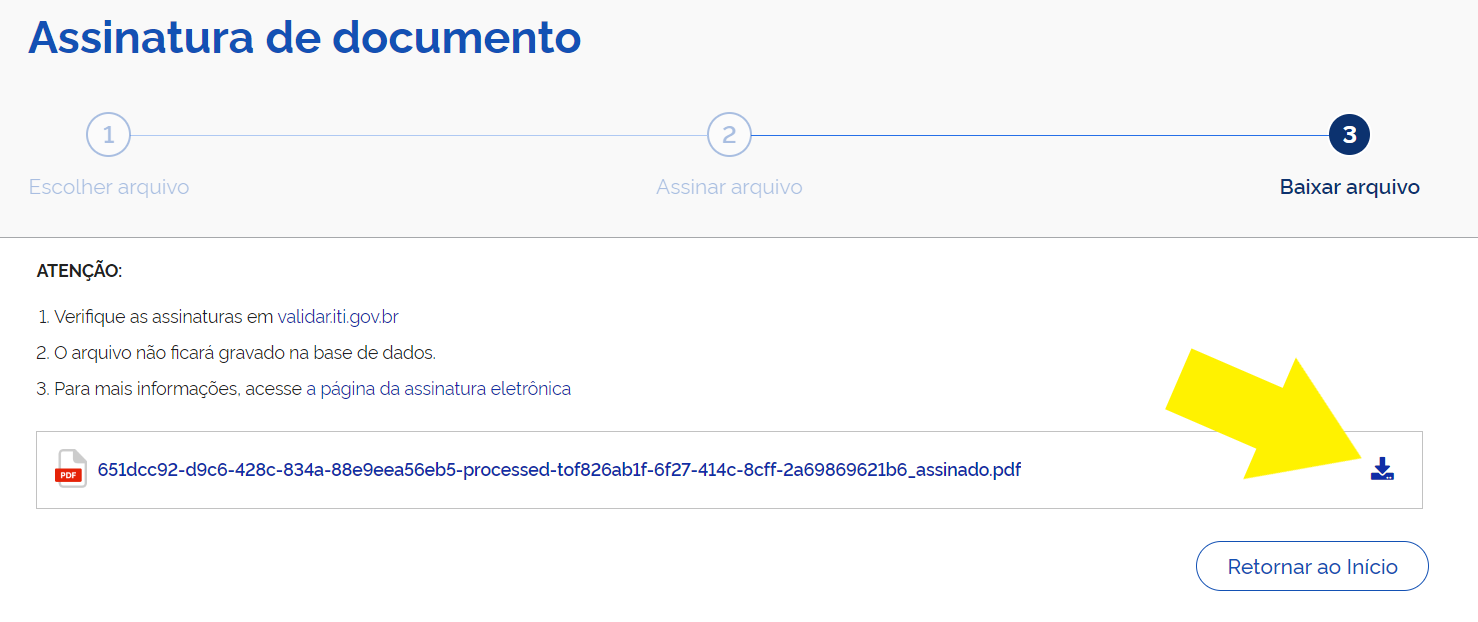The height and width of the screenshot is (622, 1478).
Task: Download the signed PDF using the download icon
Action: (x=1382, y=469)
